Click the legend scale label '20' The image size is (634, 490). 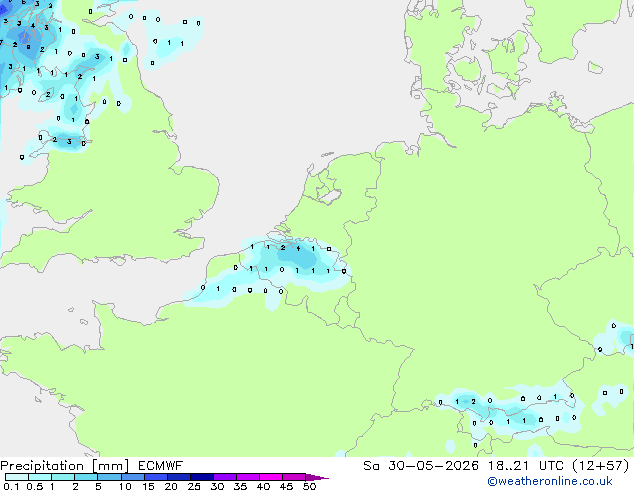171,486
